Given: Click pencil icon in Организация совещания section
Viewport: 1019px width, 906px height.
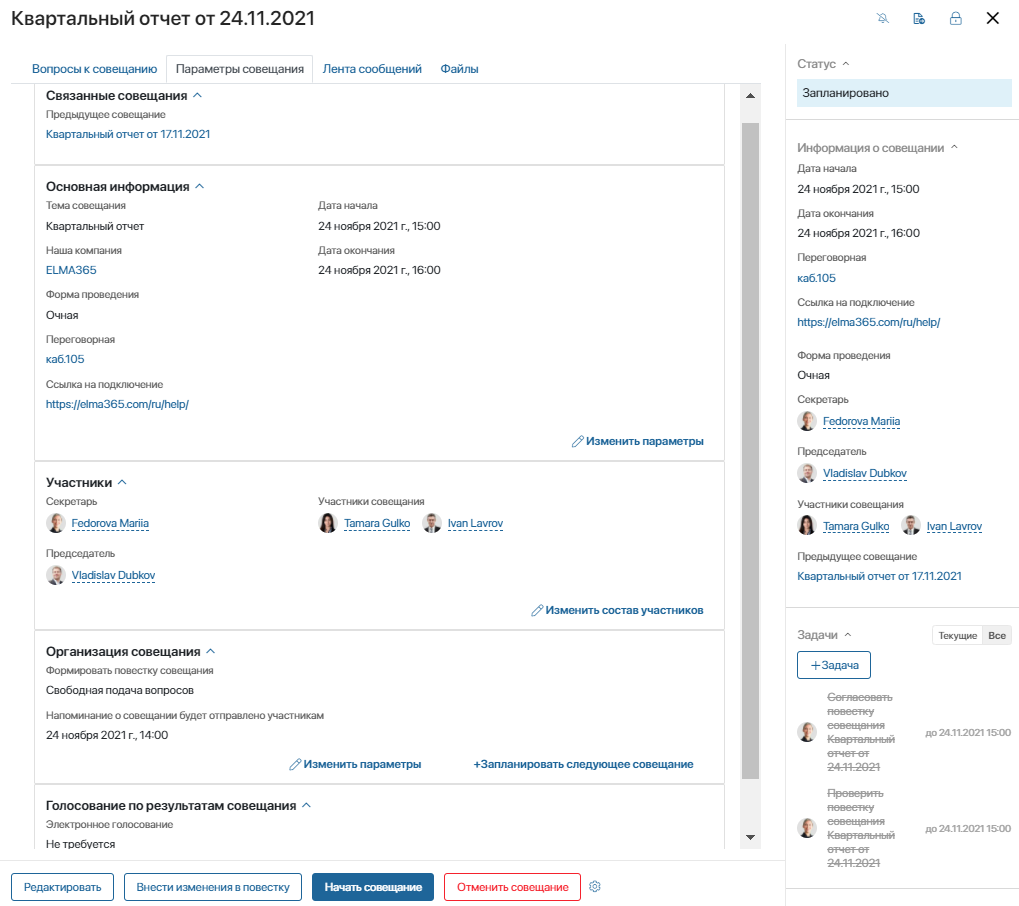Looking at the screenshot, I should coord(294,764).
